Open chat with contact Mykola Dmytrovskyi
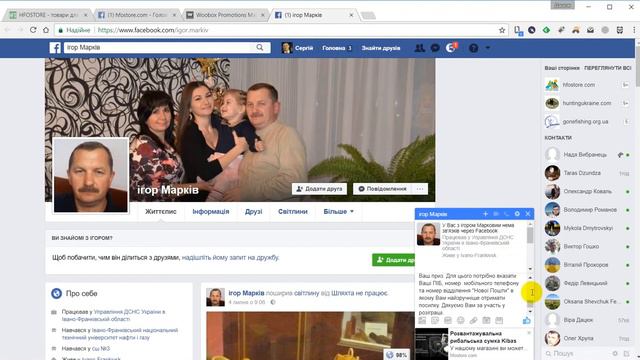 [x=587, y=228]
